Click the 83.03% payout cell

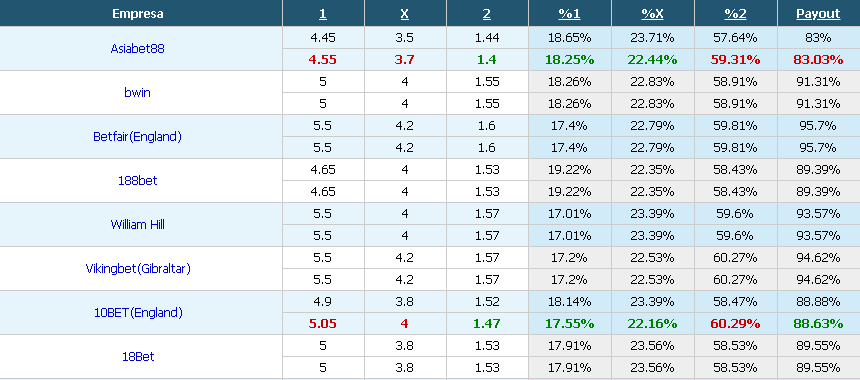click(x=818, y=60)
